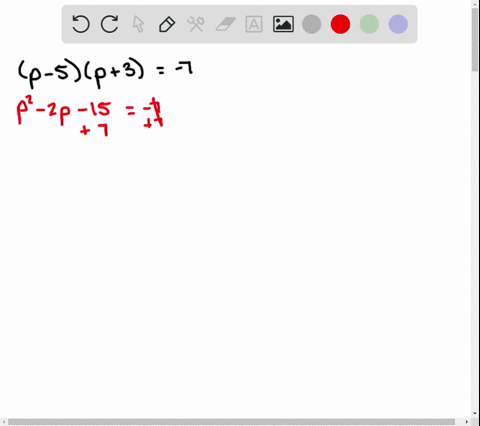The image size is (480, 426).
Task: Select the text box tool
Action: [254, 24]
